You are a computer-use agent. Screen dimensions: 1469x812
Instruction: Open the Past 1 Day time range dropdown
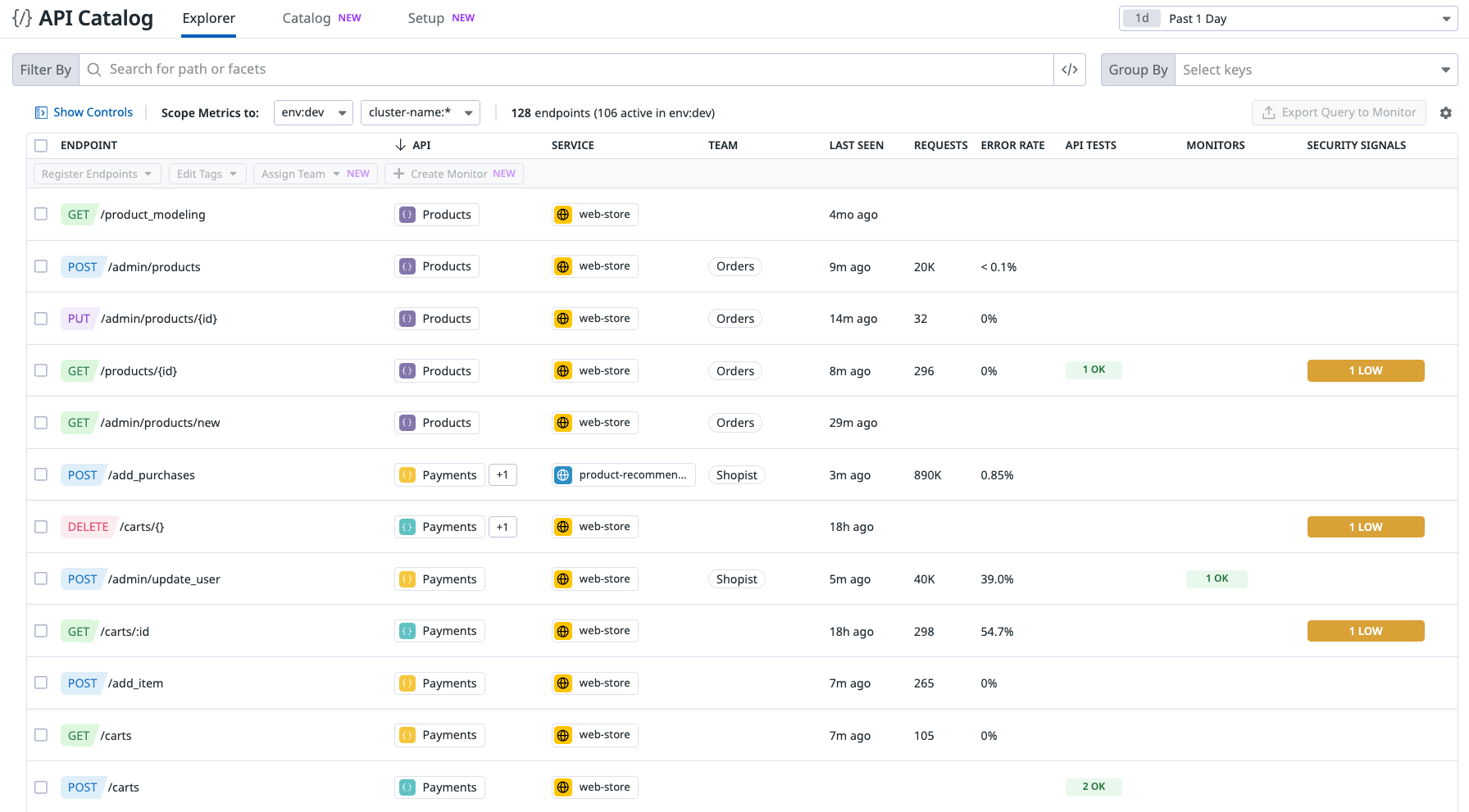(1287, 19)
